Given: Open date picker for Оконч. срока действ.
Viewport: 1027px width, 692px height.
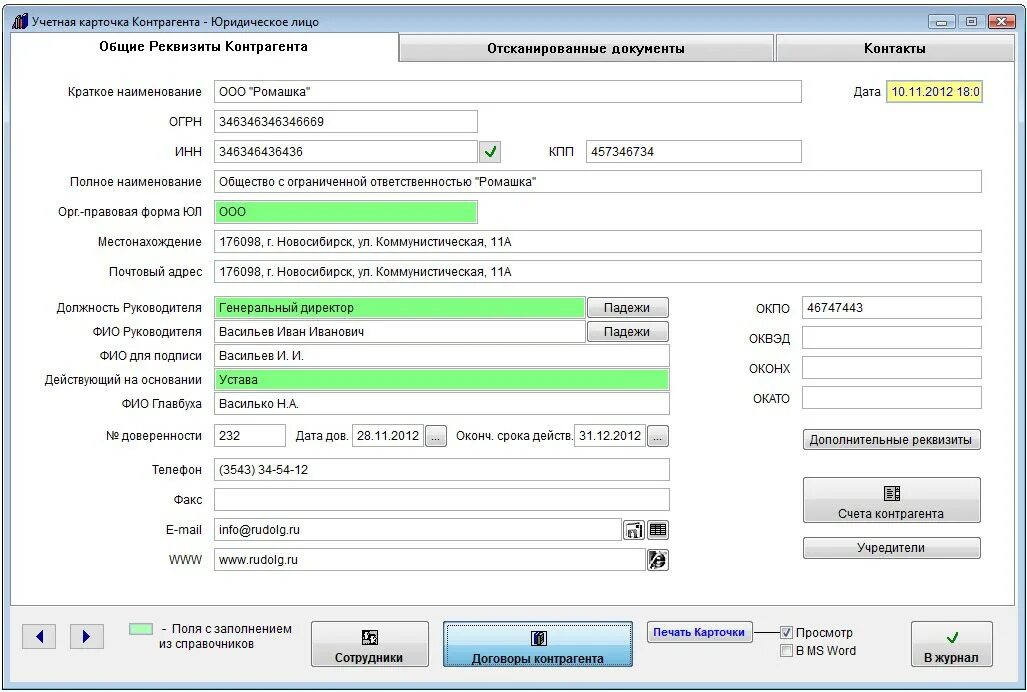Looking at the screenshot, I should 658,436.
